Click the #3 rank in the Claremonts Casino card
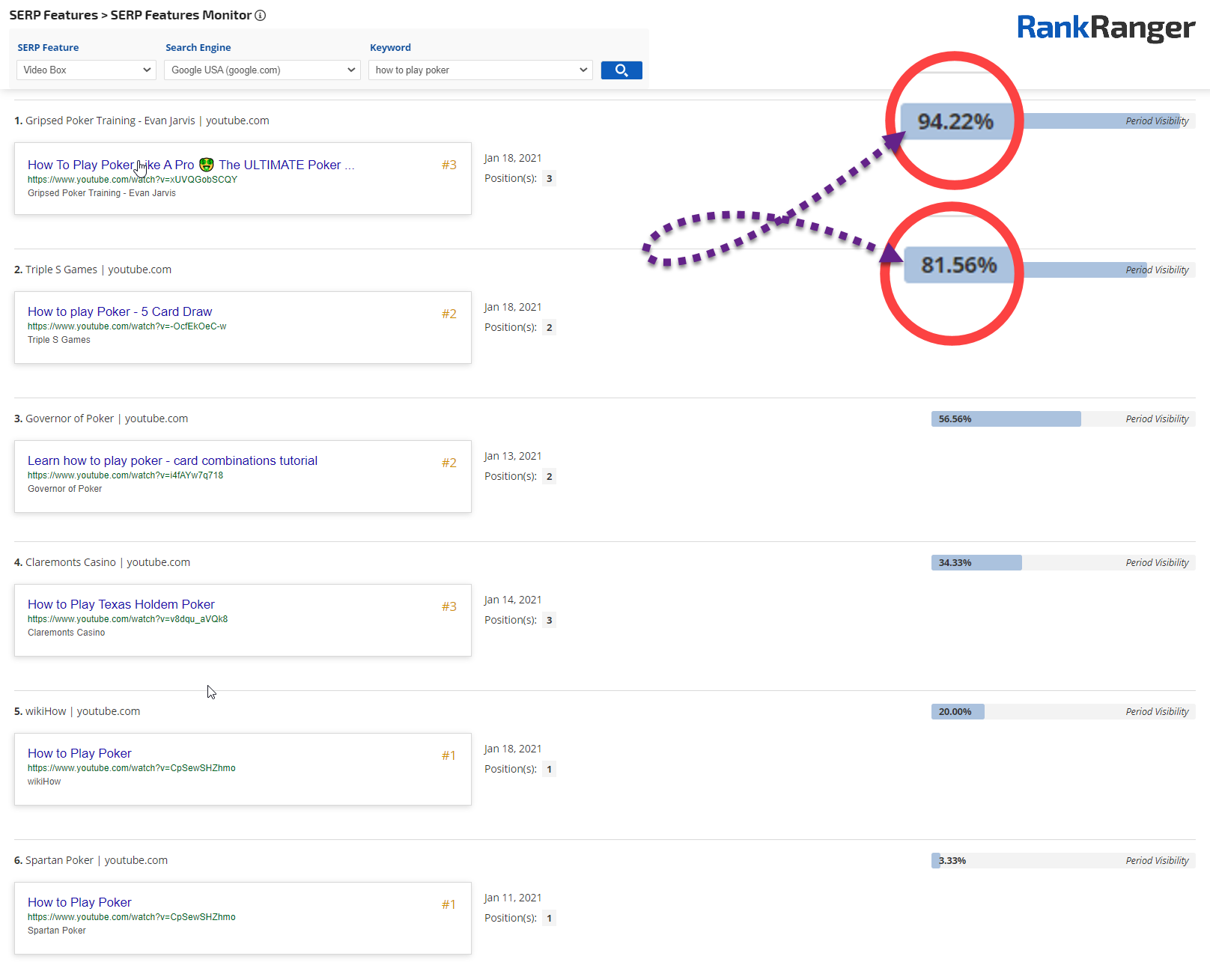The height and width of the screenshot is (980, 1210). [x=449, y=606]
